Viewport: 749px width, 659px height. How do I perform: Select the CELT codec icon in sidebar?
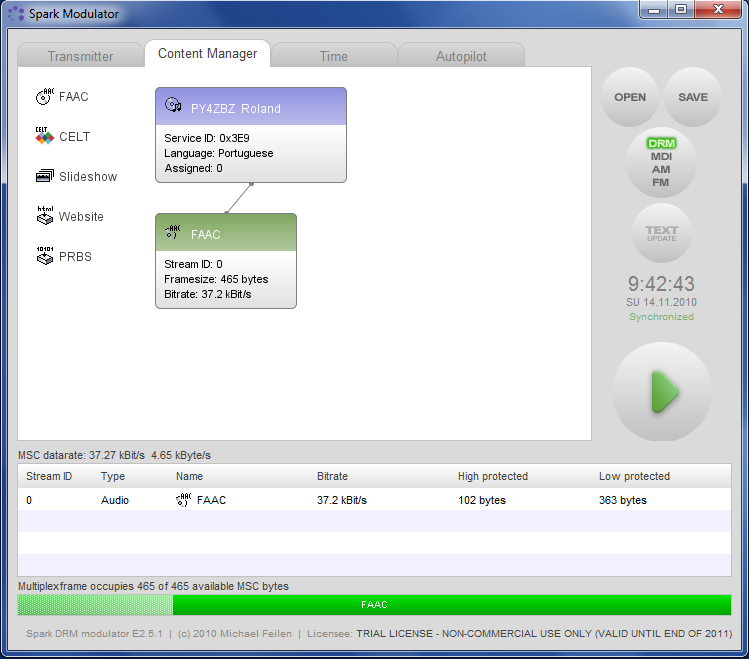point(44,136)
